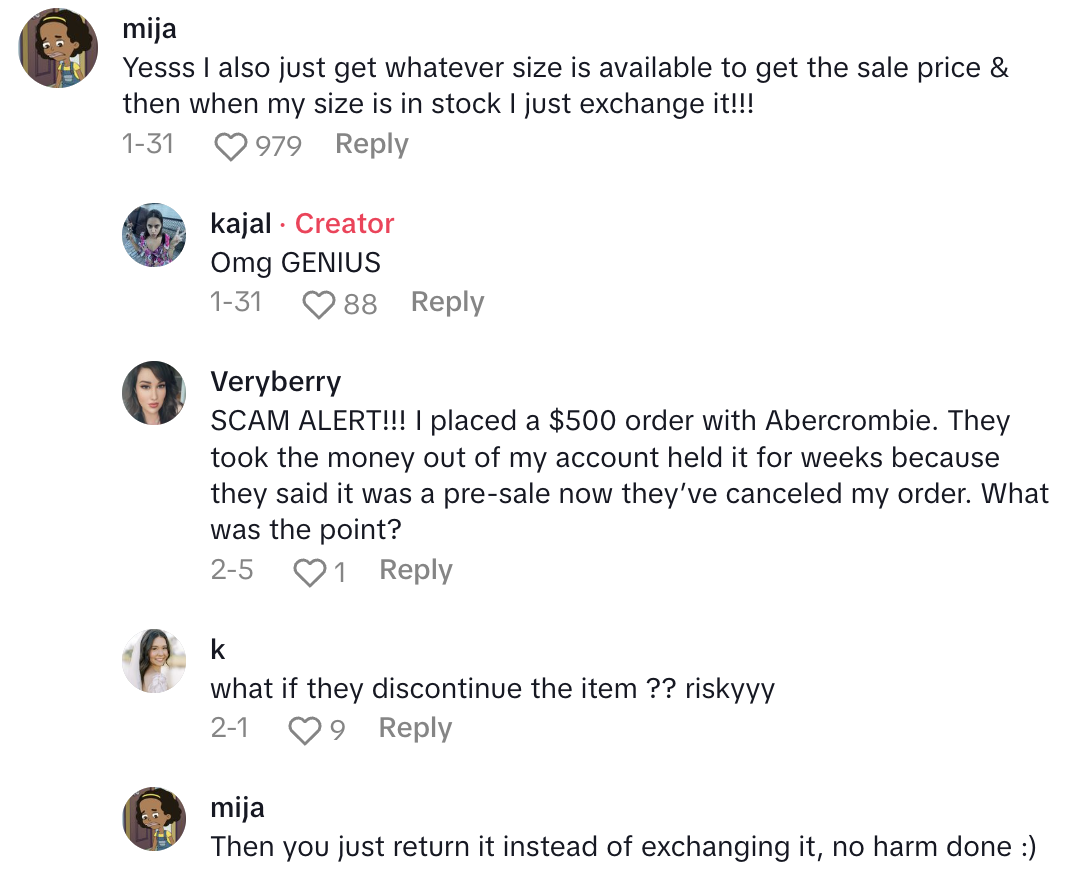Reply to Veryberry's Abercrombie comment
The width and height of the screenshot is (1066, 874).
click(416, 570)
